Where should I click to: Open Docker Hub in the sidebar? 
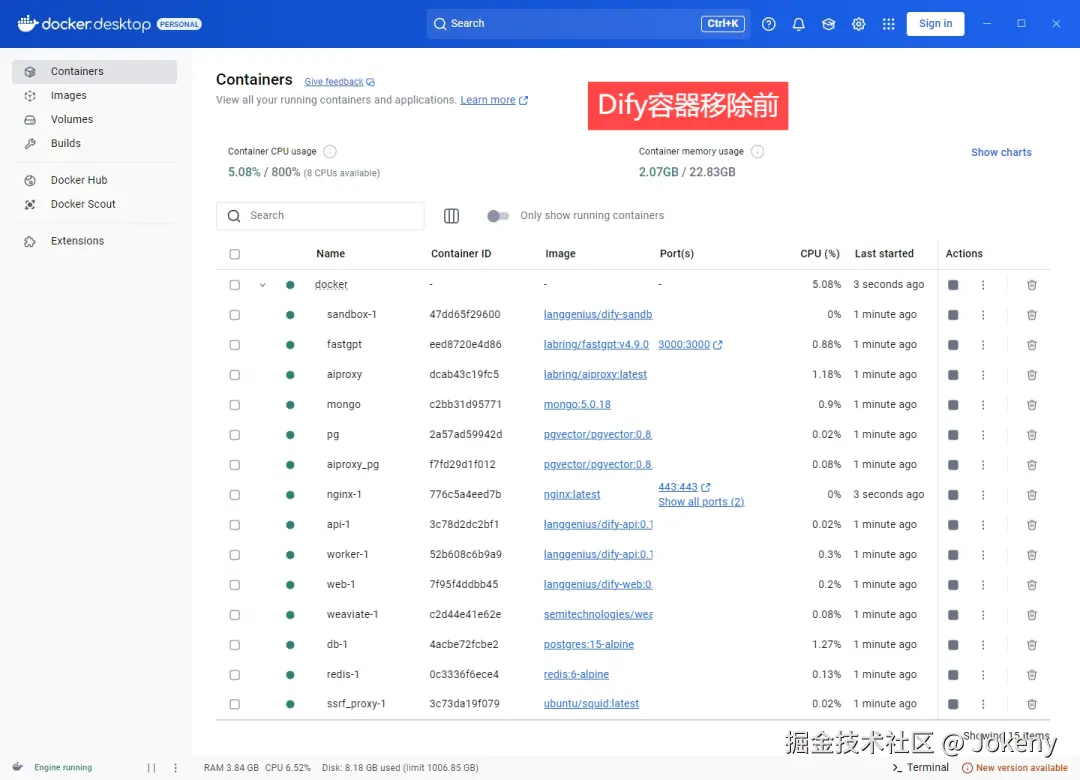point(94,180)
